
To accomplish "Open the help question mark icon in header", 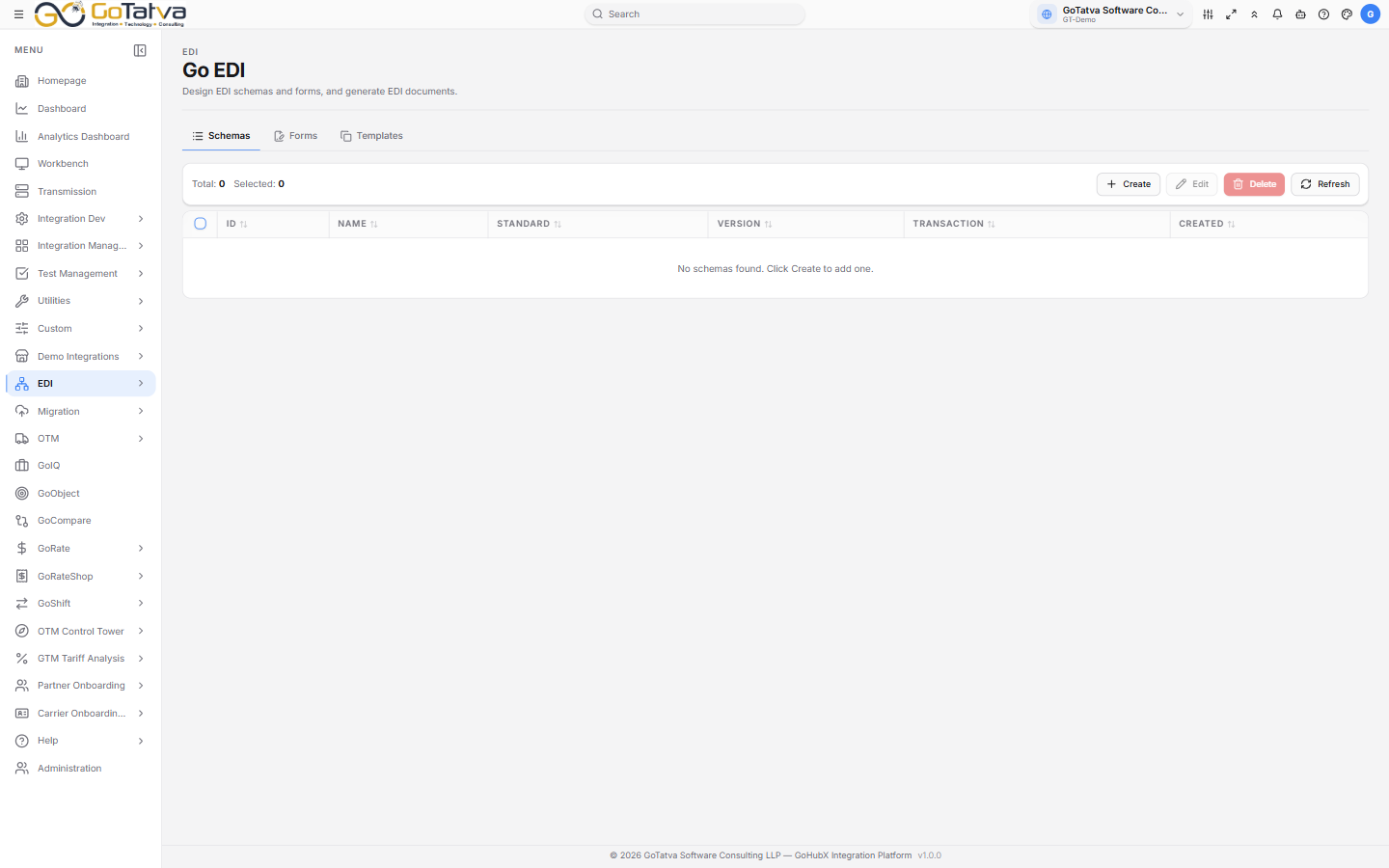I will 1323,14.
